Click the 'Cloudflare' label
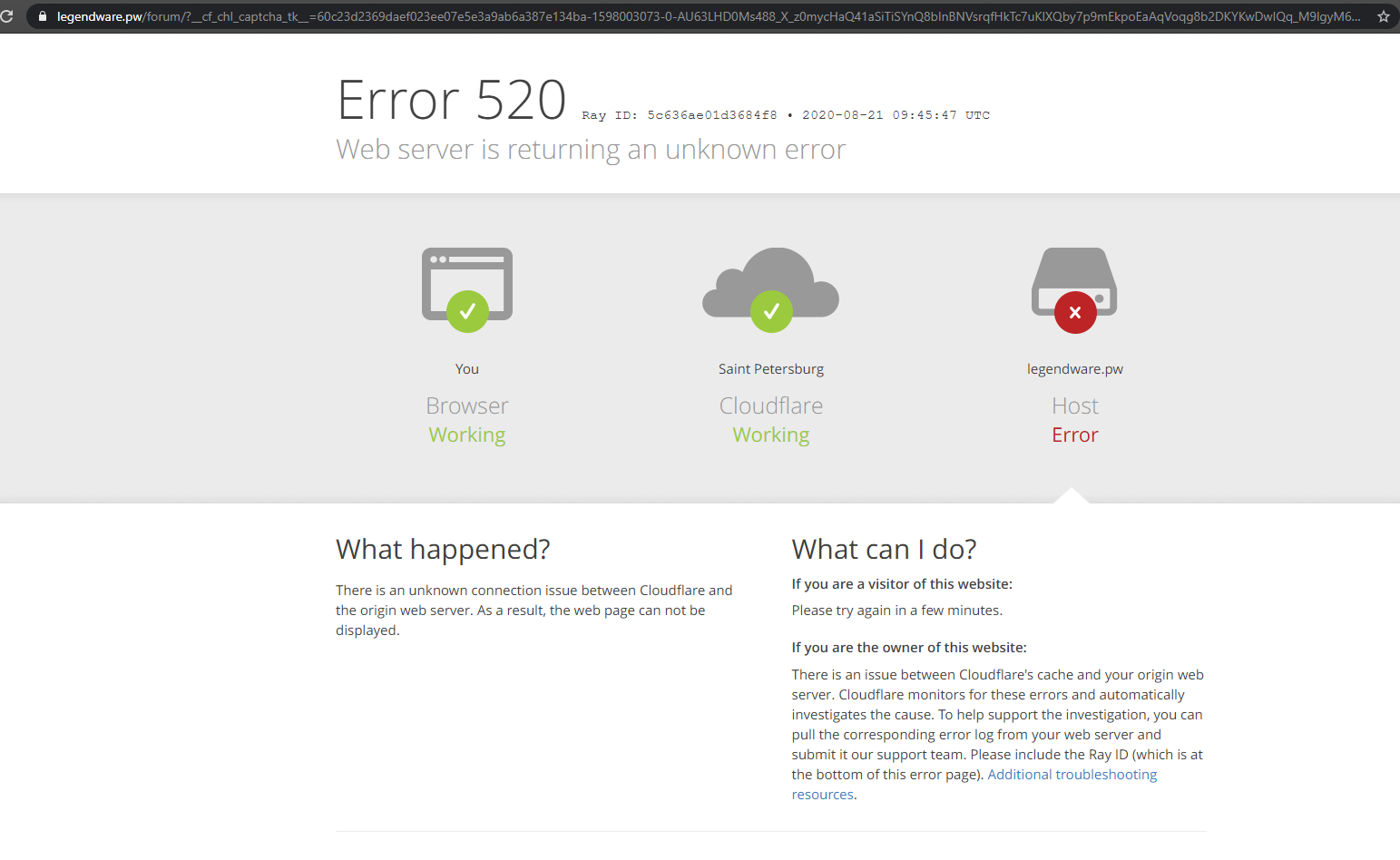Image resolution: width=1400 pixels, height=860 pixels. click(771, 406)
